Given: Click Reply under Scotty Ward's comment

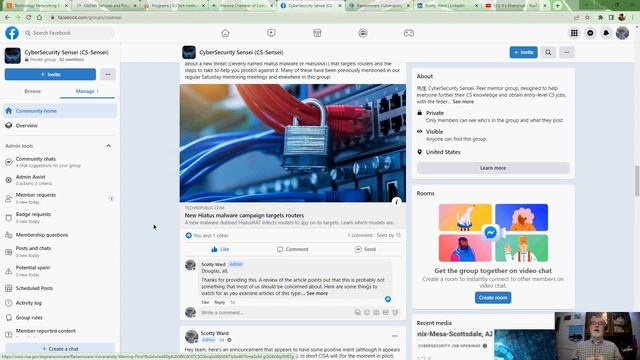Looking at the screenshot, I should [220, 302].
